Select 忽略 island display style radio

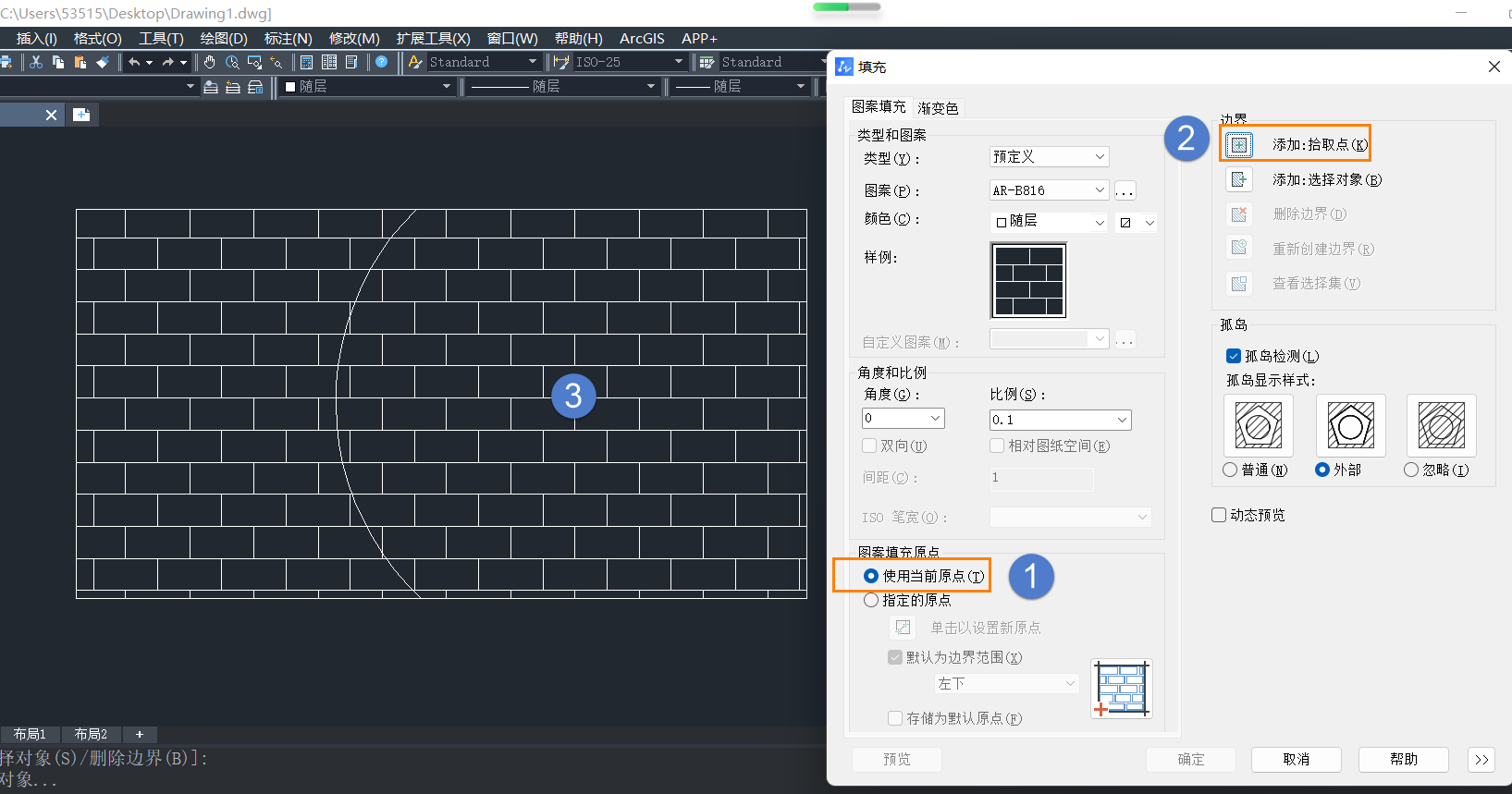[1411, 470]
